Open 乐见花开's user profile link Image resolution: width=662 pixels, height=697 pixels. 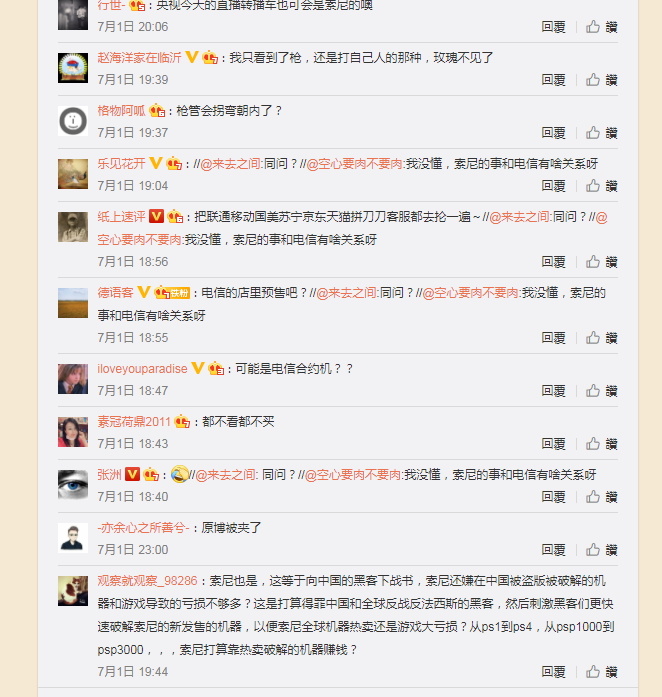pos(121,164)
